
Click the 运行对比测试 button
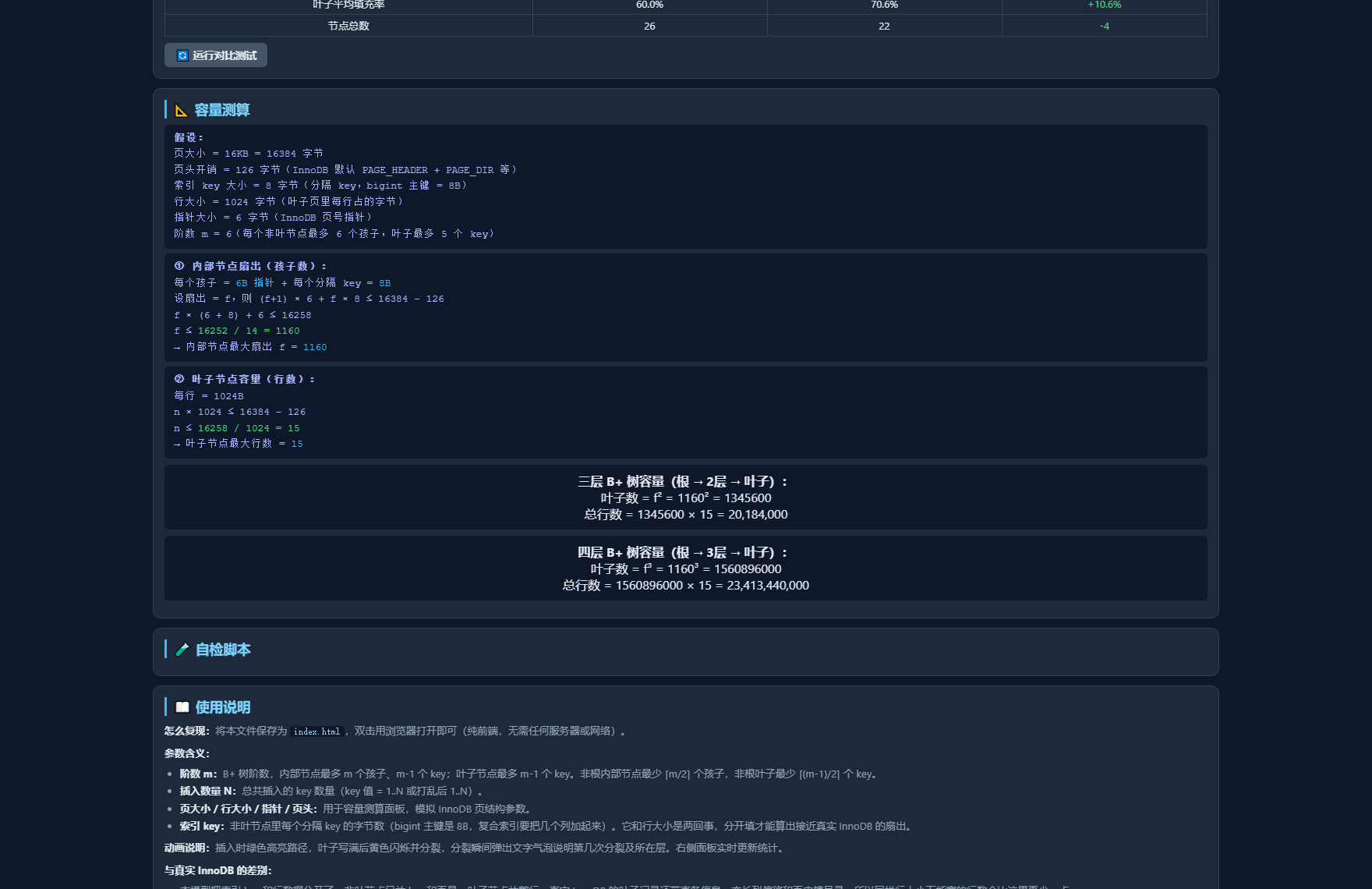pos(216,55)
